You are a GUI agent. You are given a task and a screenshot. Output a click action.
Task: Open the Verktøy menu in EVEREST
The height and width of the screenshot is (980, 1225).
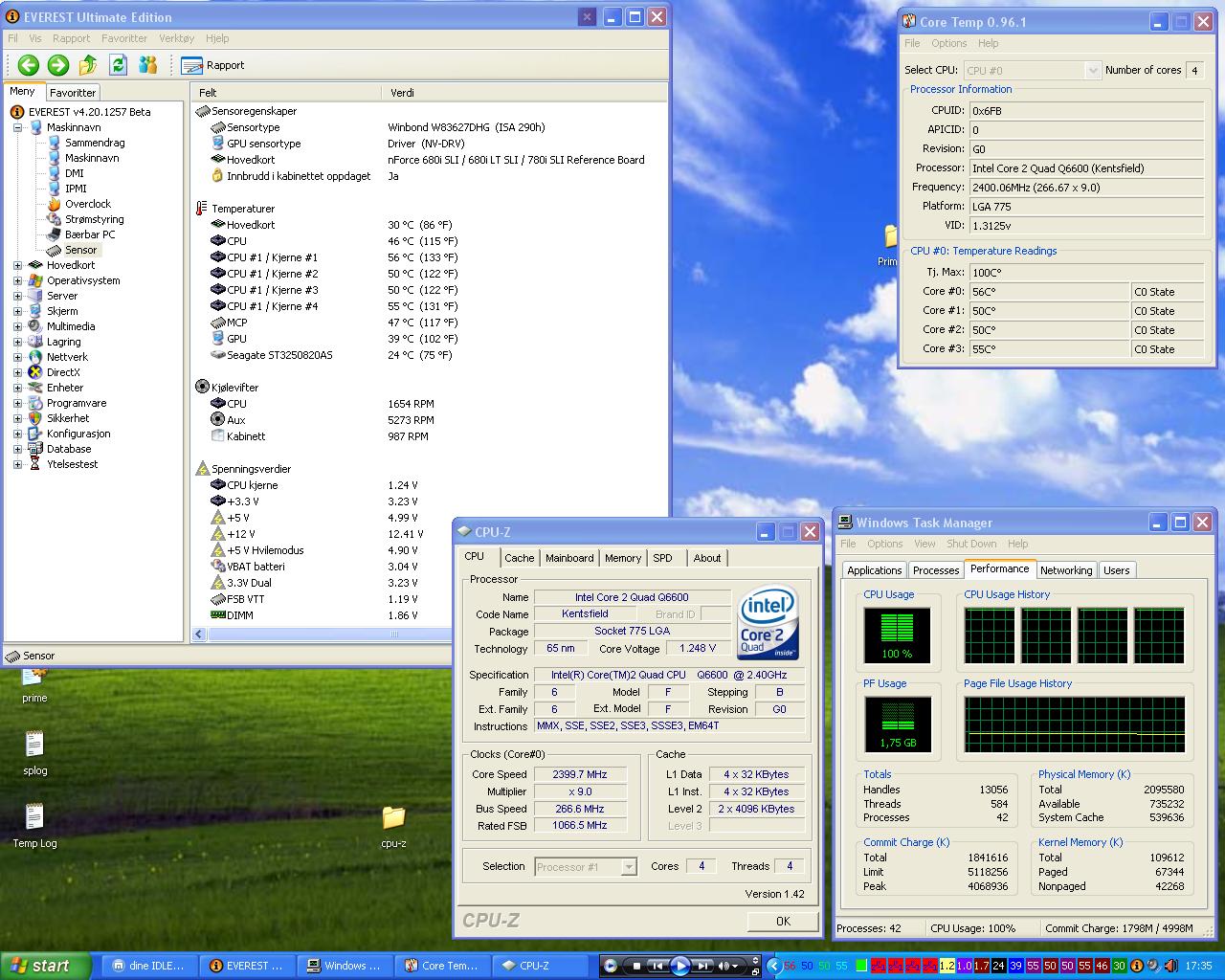[x=176, y=38]
